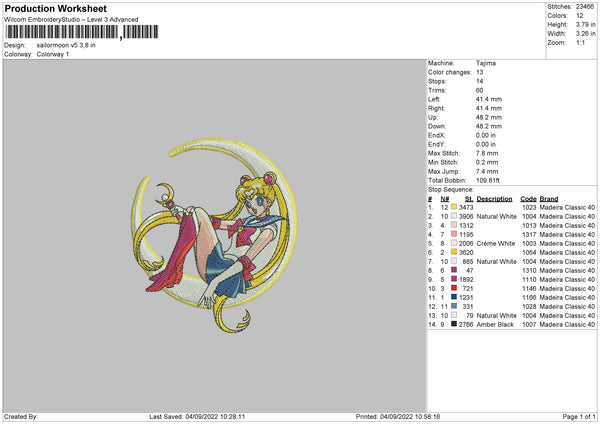The height and width of the screenshot is (424, 600).
Task: Select the Left extent value 41.4 mm
Action: coord(489,99)
